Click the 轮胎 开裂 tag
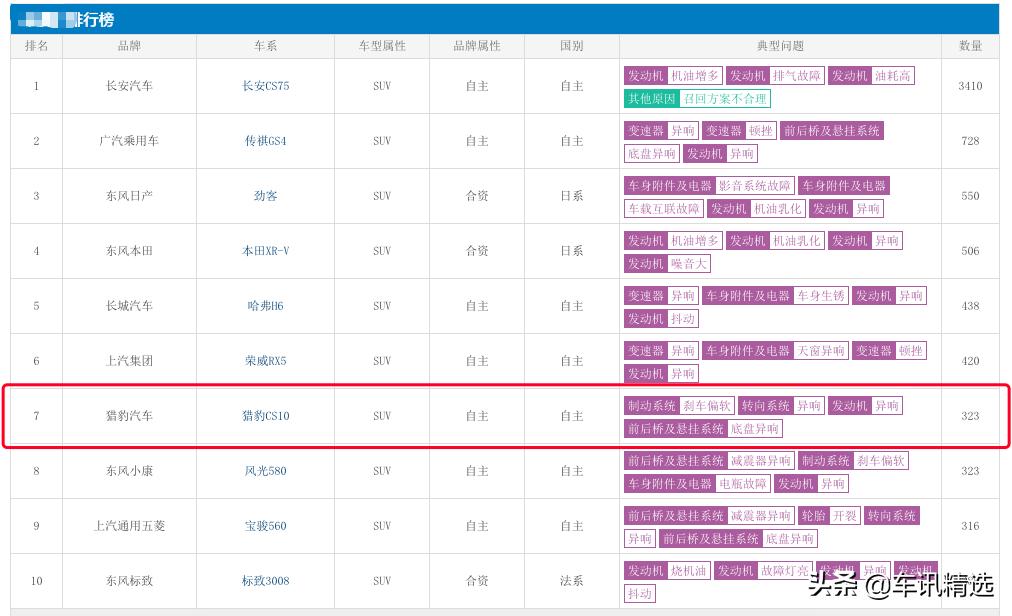The width and height of the screenshot is (1012, 616). pyautogui.click(x=829, y=515)
